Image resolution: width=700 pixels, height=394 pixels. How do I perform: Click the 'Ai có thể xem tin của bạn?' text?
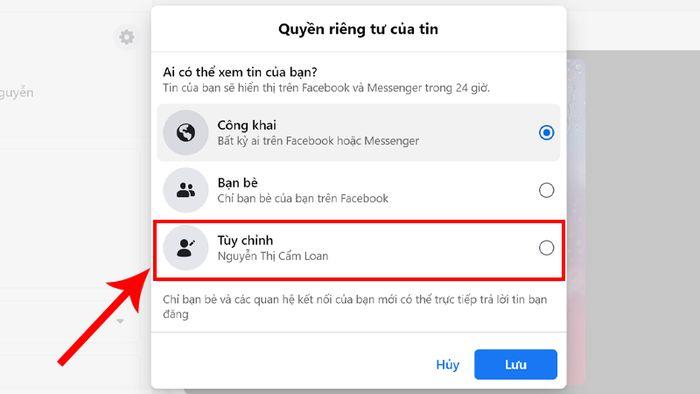pos(240,72)
